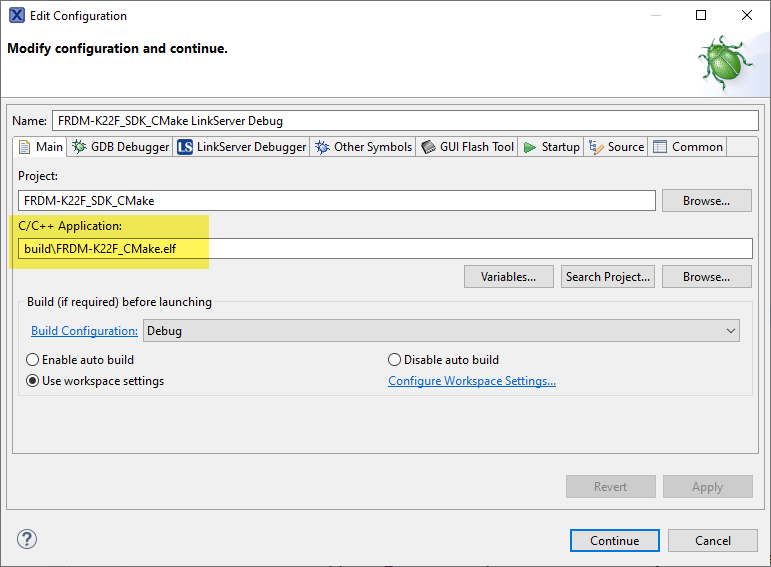The height and width of the screenshot is (567, 771).
Task: Click the Other Symbols tab icon
Action: coord(322,147)
